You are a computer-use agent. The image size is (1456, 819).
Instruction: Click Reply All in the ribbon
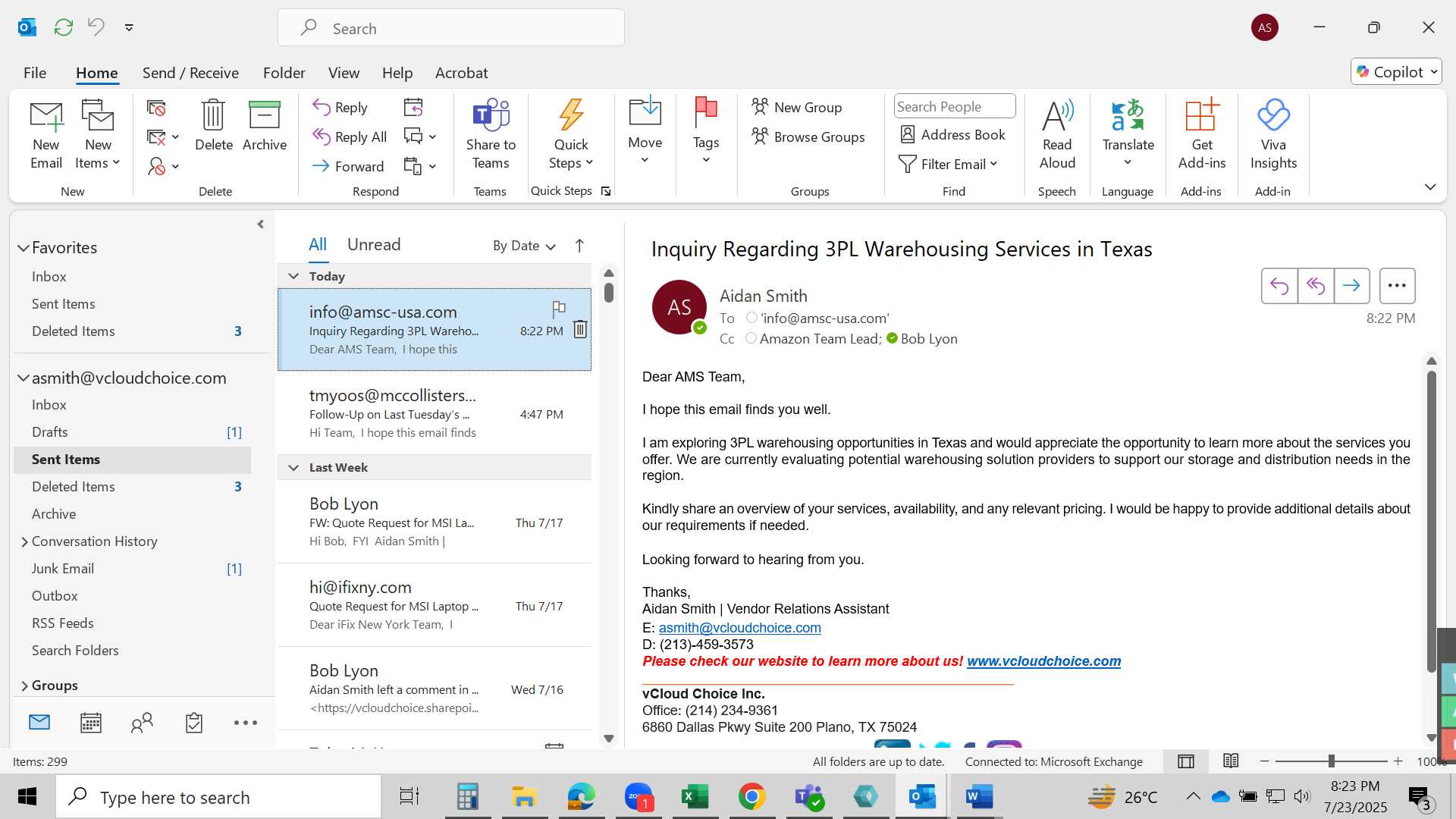click(x=350, y=136)
